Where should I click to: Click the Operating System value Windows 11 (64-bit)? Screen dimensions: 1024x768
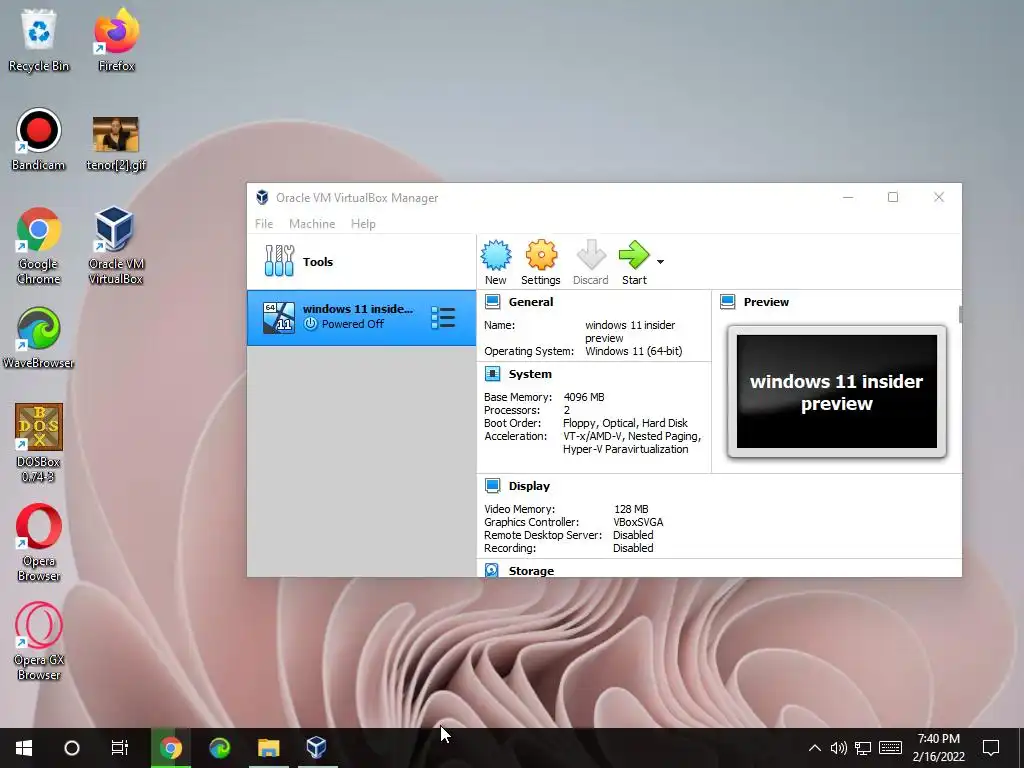633,351
